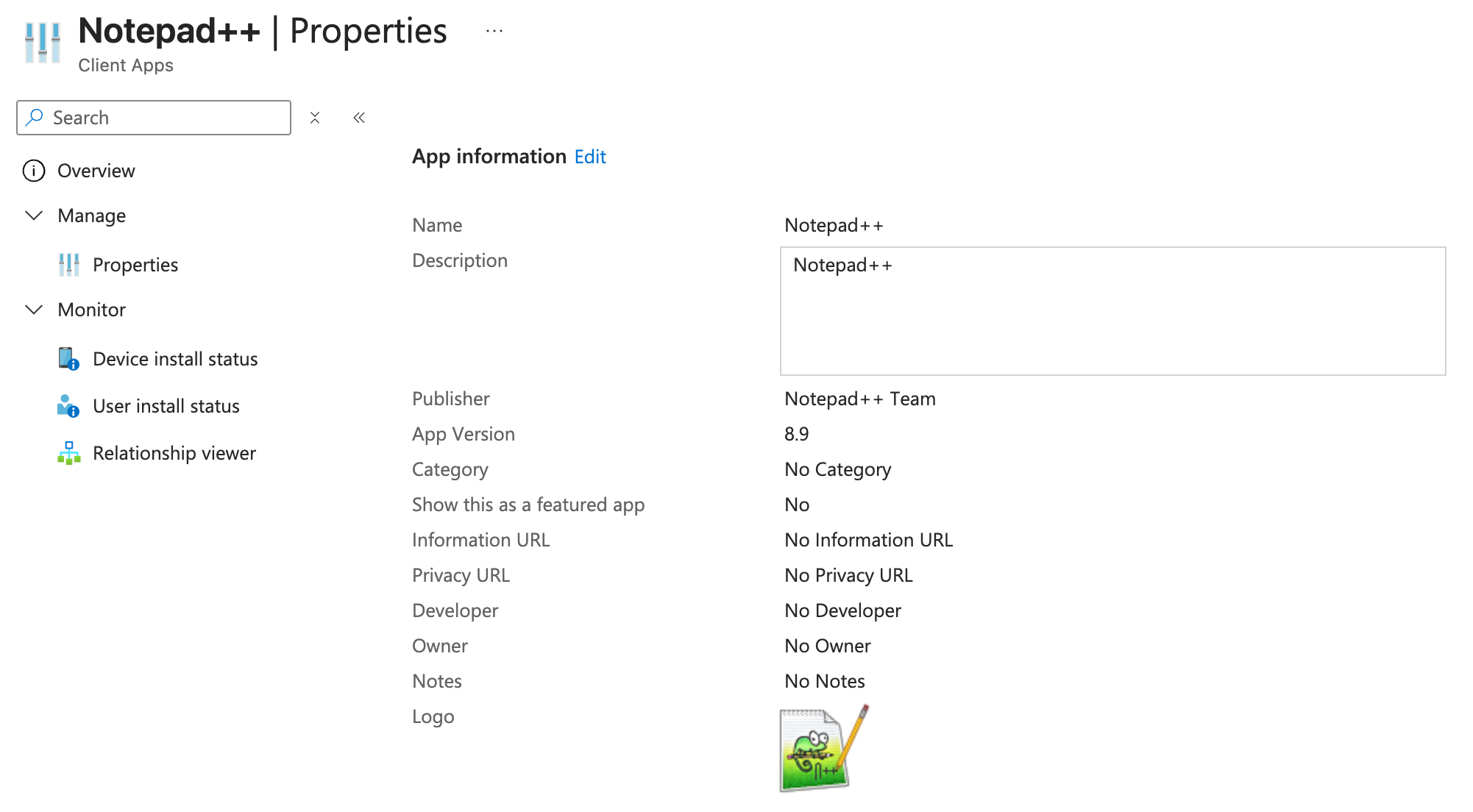
Task: Click the Device install status icon
Action: click(x=68, y=359)
